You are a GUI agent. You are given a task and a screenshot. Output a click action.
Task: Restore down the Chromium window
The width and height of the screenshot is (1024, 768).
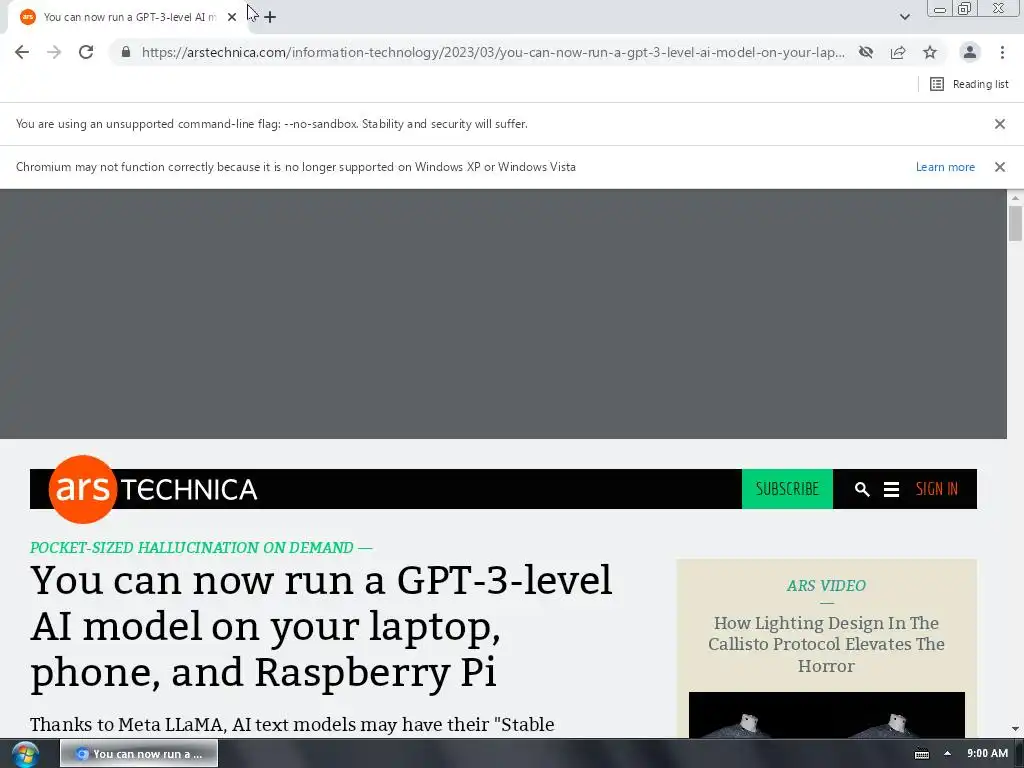click(965, 9)
